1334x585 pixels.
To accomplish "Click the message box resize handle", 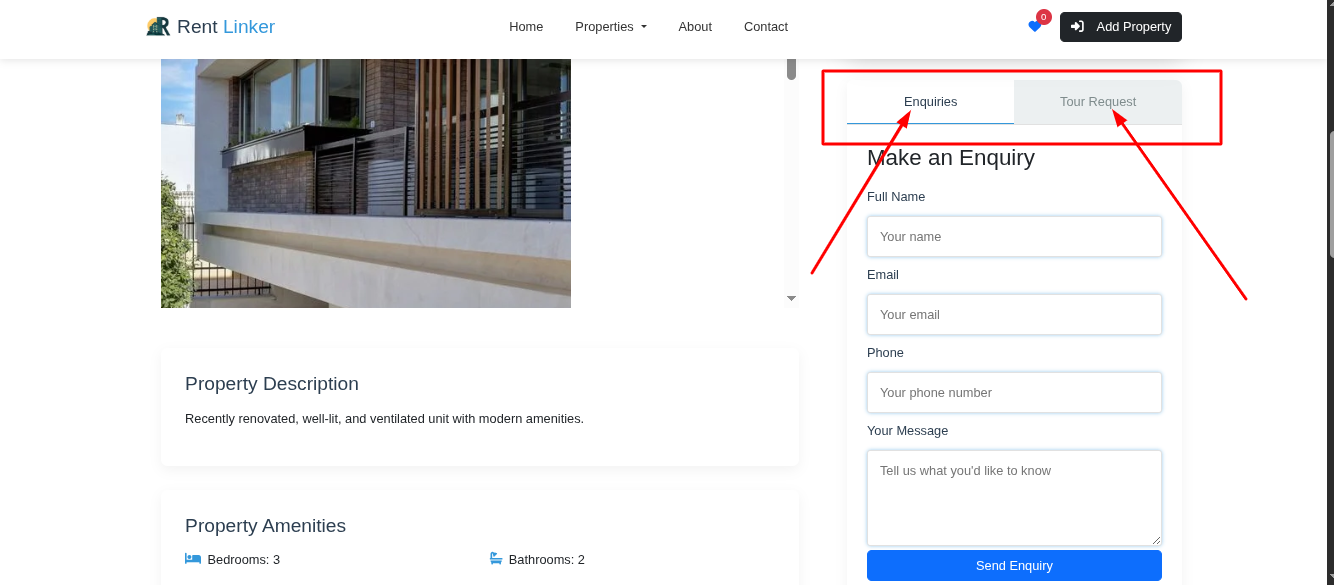I will pos(1156,540).
